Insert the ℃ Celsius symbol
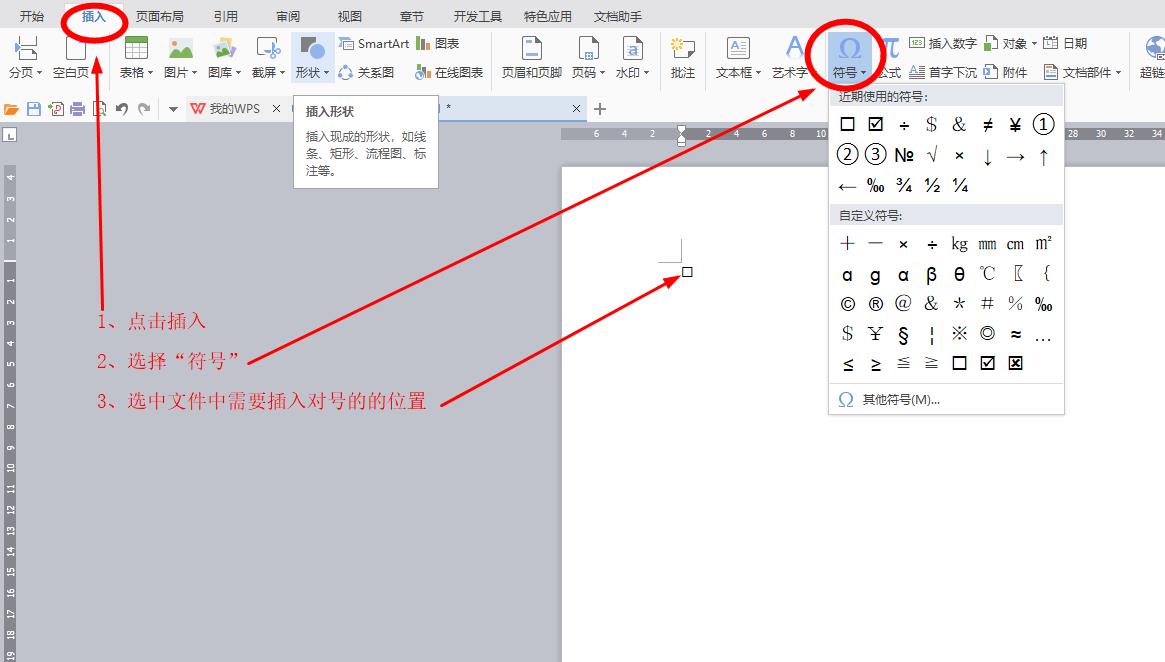The height and width of the screenshot is (662, 1165). pos(987,273)
